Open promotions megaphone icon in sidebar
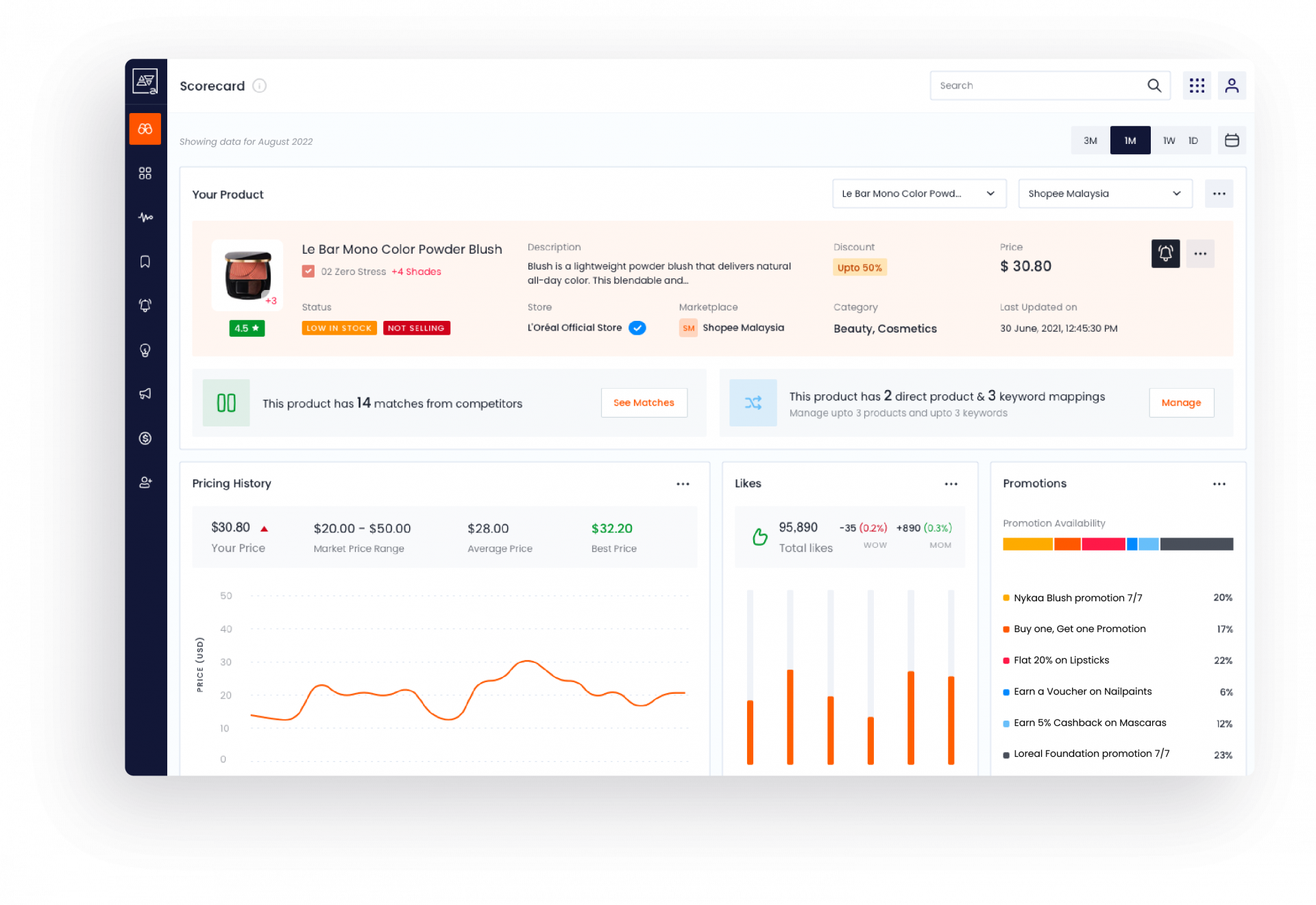 coord(145,394)
